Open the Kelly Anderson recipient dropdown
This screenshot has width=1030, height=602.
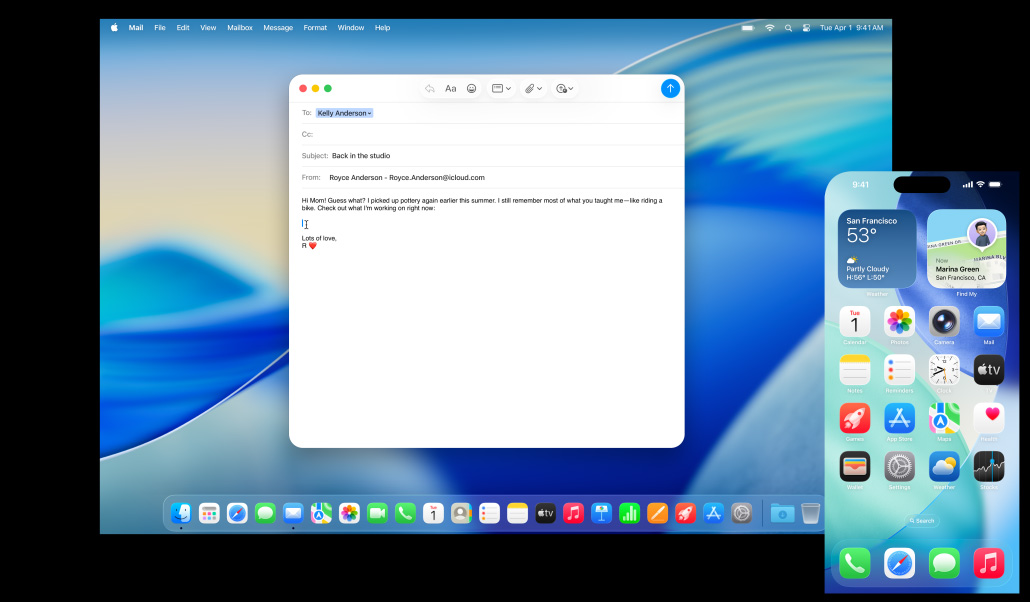[344, 113]
